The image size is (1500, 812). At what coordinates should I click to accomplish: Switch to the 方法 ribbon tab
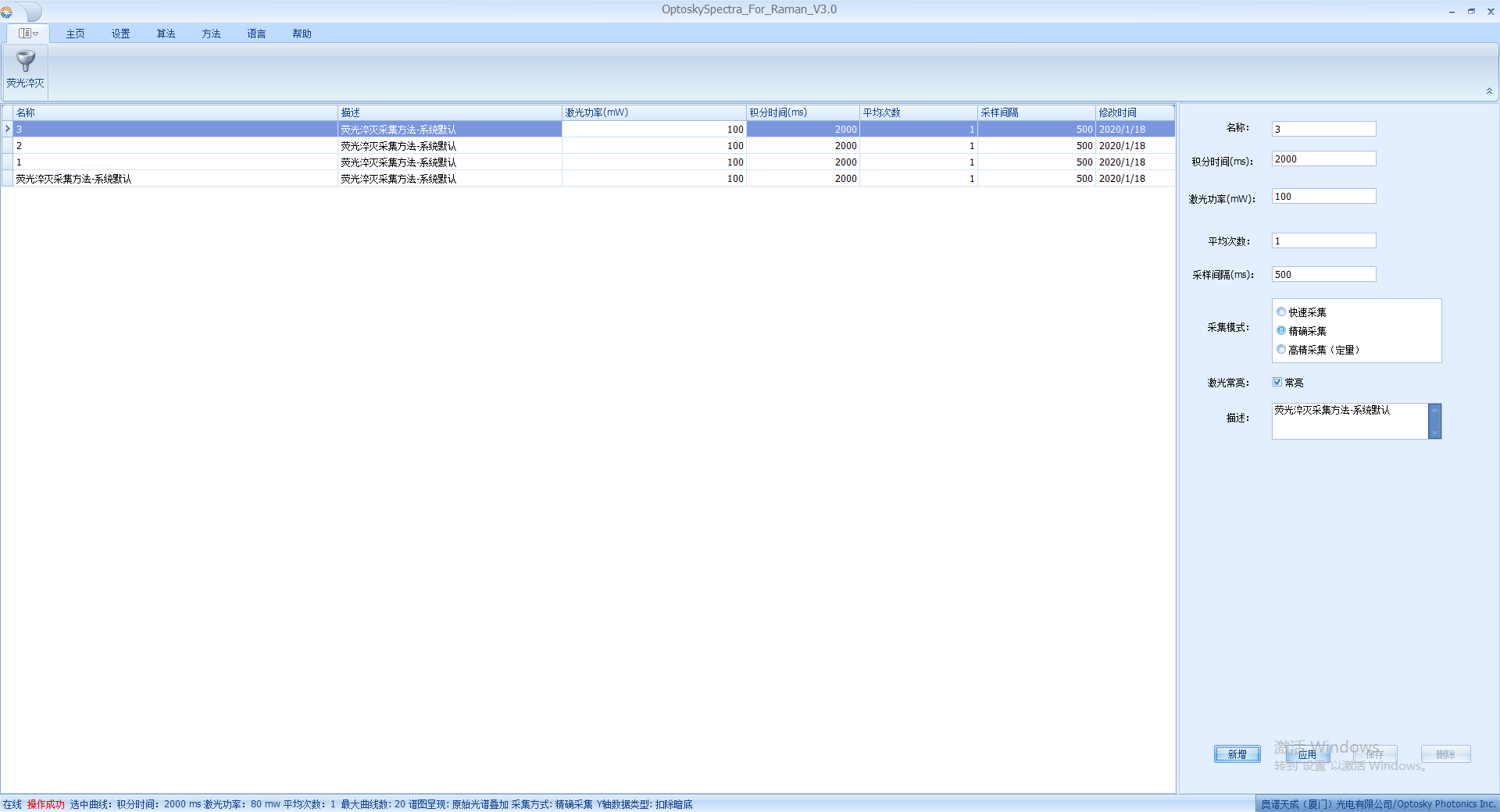pos(211,34)
